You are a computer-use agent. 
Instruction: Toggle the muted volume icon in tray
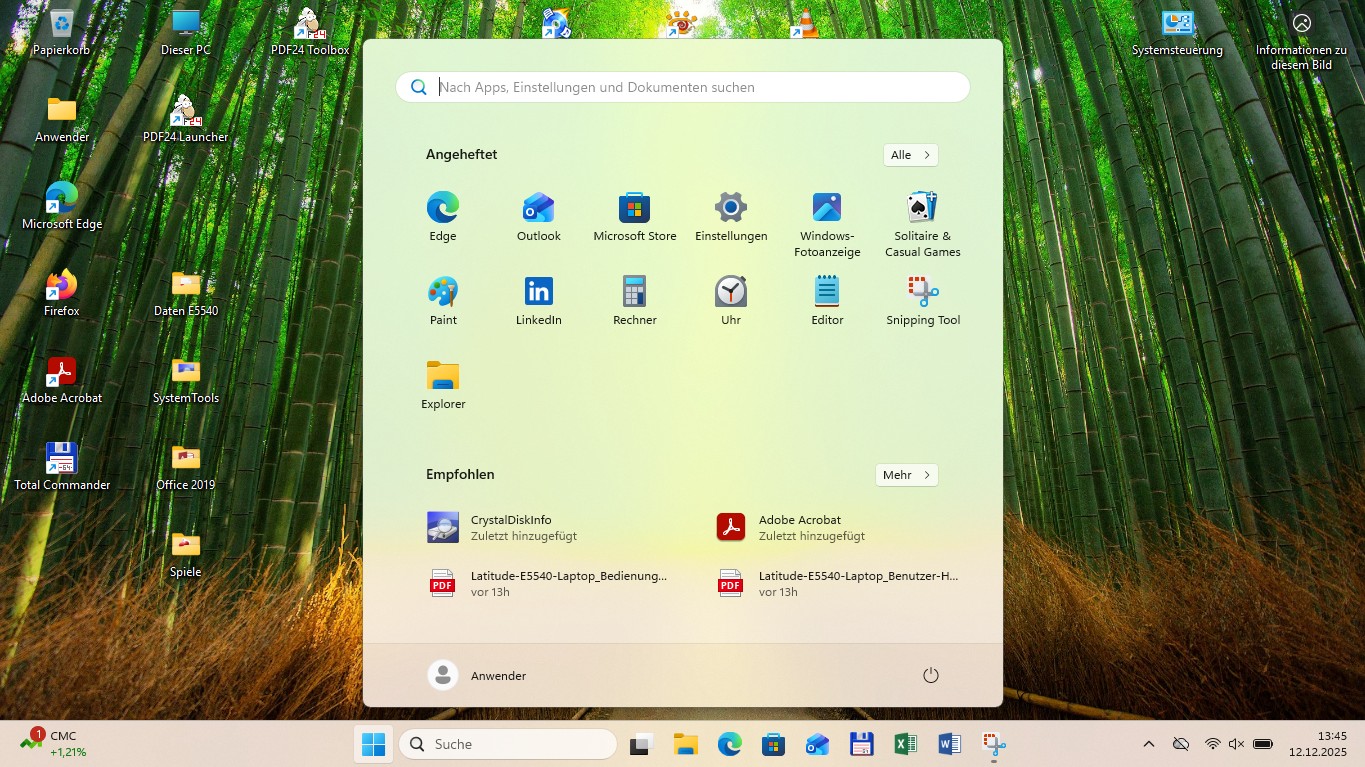pos(1236,744)
